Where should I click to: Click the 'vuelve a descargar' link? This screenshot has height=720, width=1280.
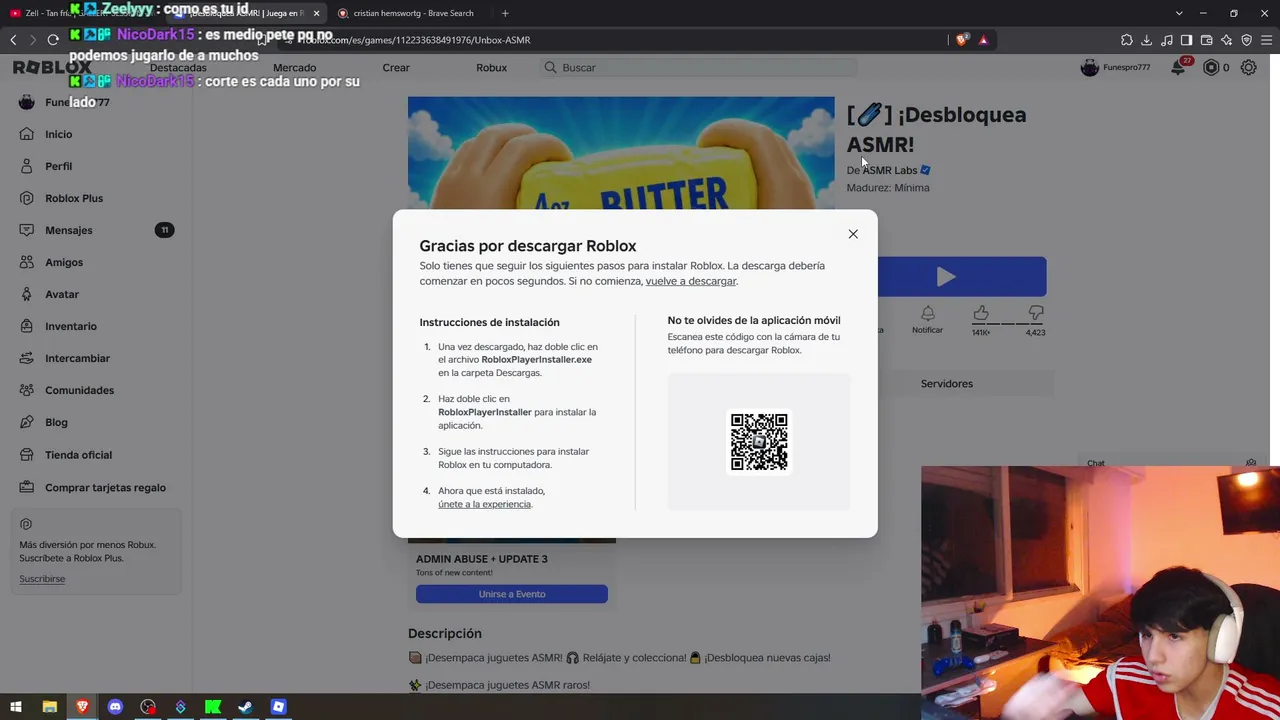[691, 281]
